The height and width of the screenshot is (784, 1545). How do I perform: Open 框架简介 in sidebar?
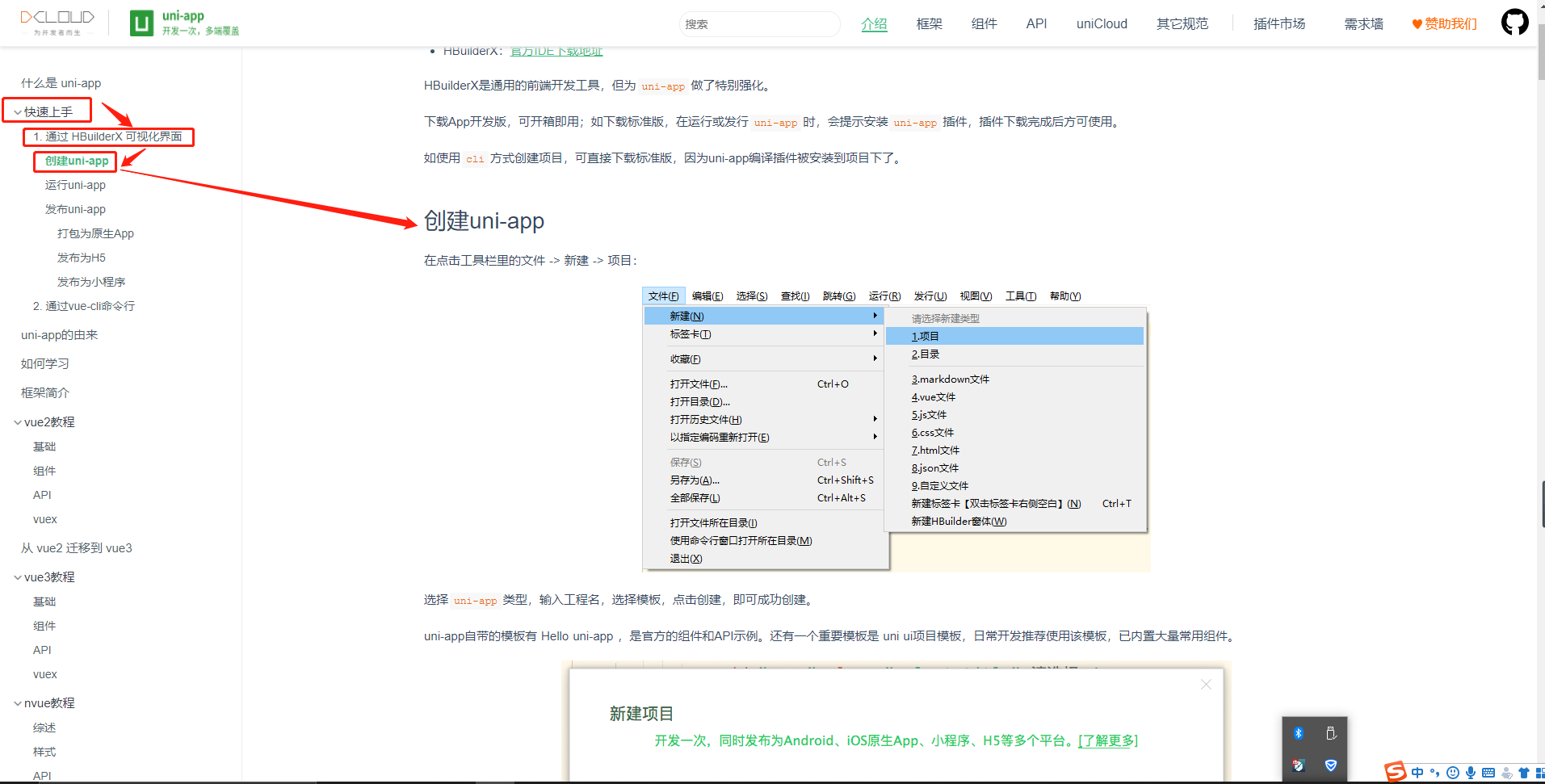[44, 393]
